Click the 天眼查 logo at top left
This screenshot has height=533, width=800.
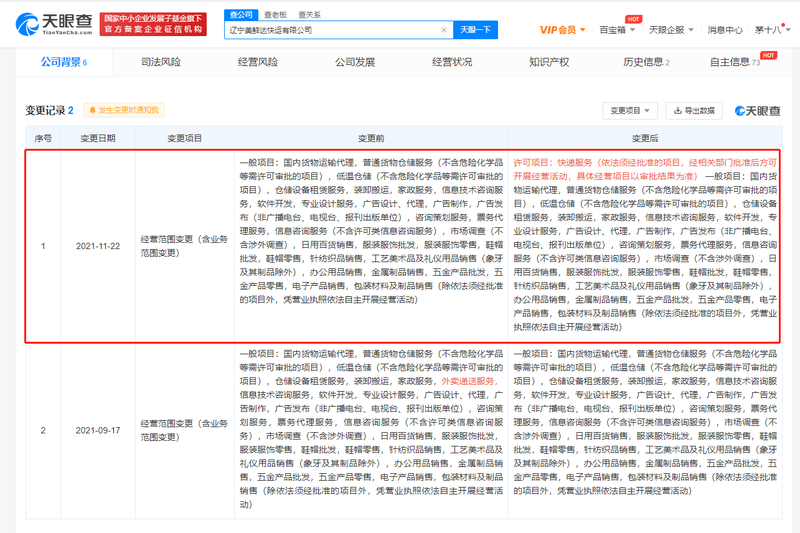tap(54, 24)
